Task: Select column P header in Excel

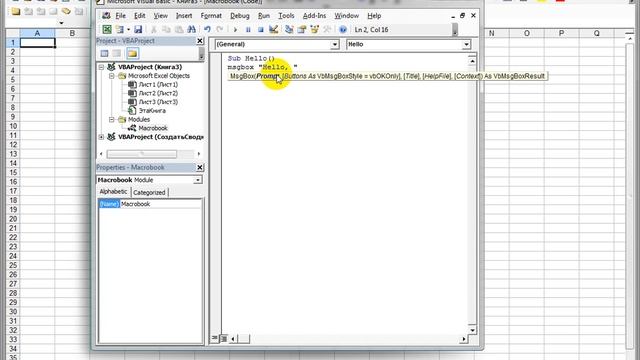Action: pos(562,33)
